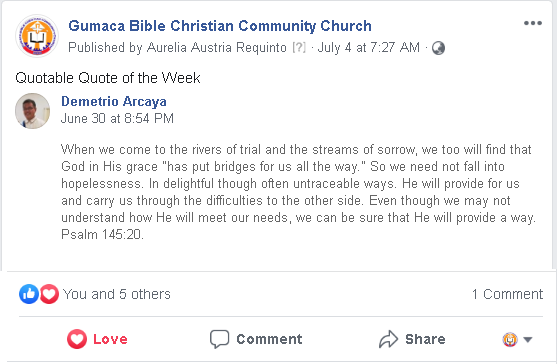
Task: Click the red heart reaction icon
Action: point(49,294)
